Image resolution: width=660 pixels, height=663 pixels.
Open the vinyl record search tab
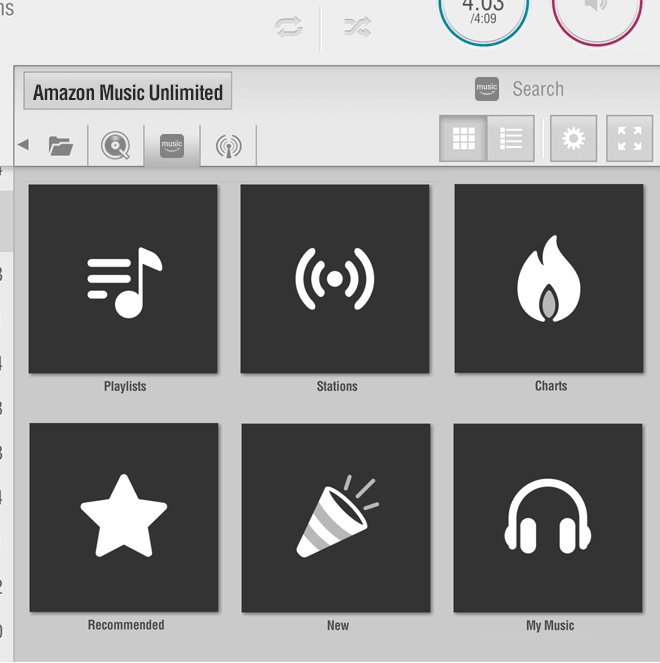pyautogui.click(x=116, y=146)
